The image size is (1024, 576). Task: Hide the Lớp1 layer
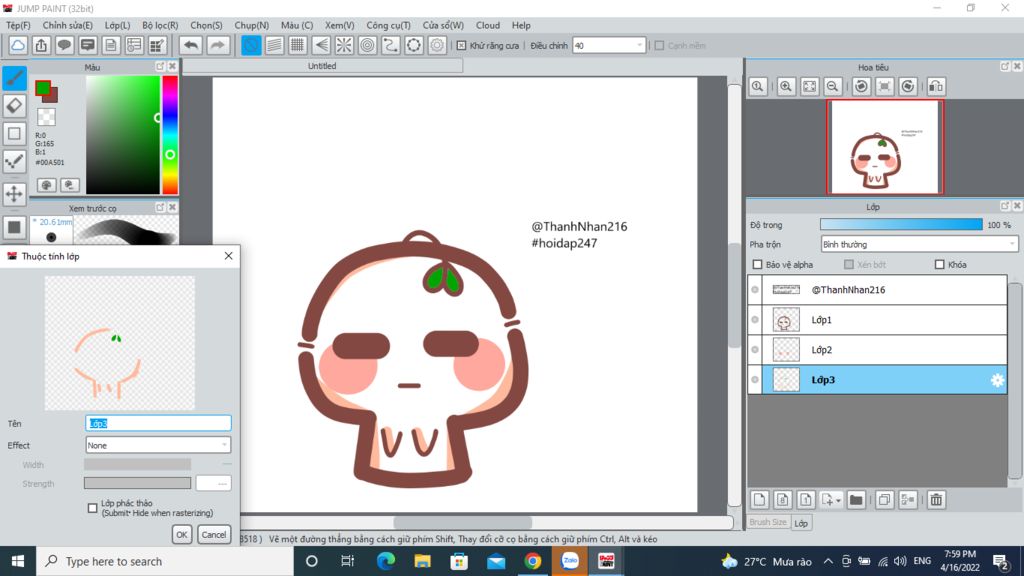coord(755,319)
